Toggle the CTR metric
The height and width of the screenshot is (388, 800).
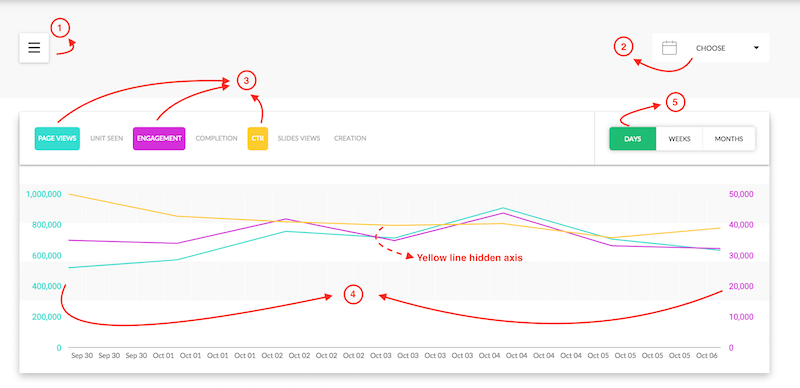(258, 138)
